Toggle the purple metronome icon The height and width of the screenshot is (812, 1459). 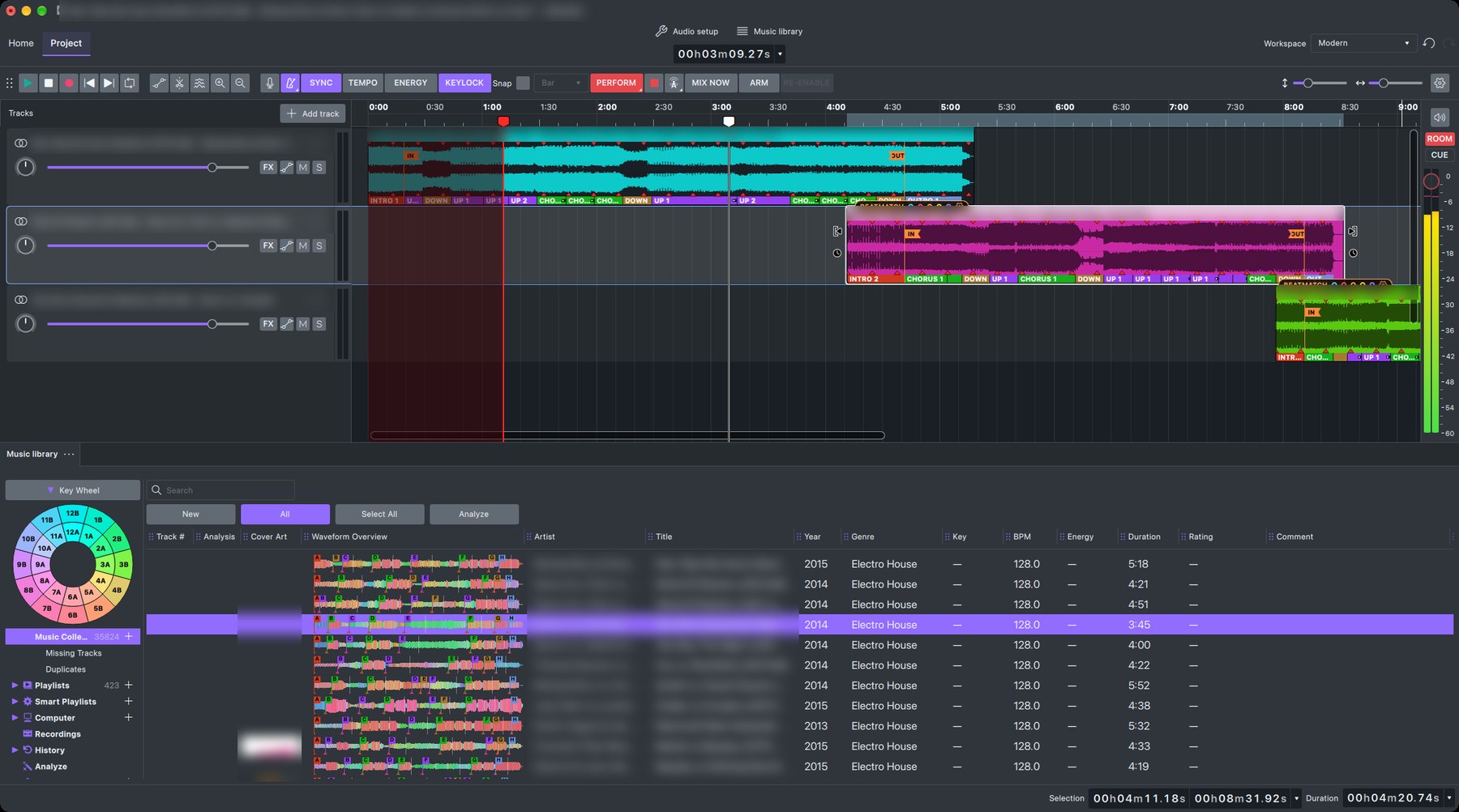pyautogui.click(x=290, y=83)
